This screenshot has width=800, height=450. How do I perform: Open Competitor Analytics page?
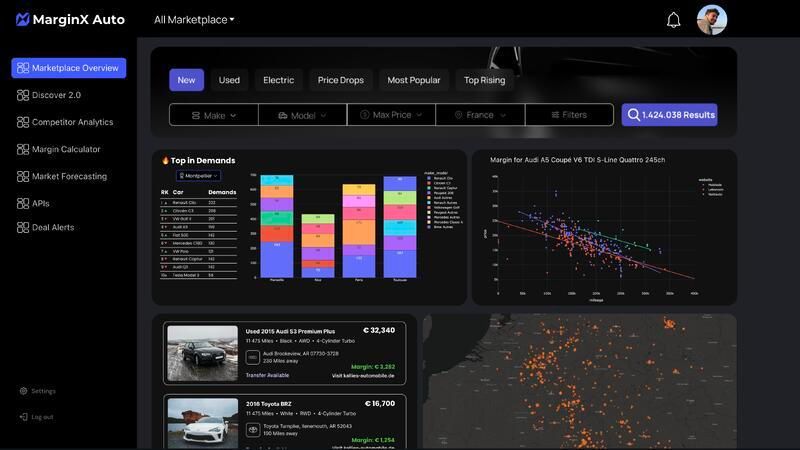(72, 122)
